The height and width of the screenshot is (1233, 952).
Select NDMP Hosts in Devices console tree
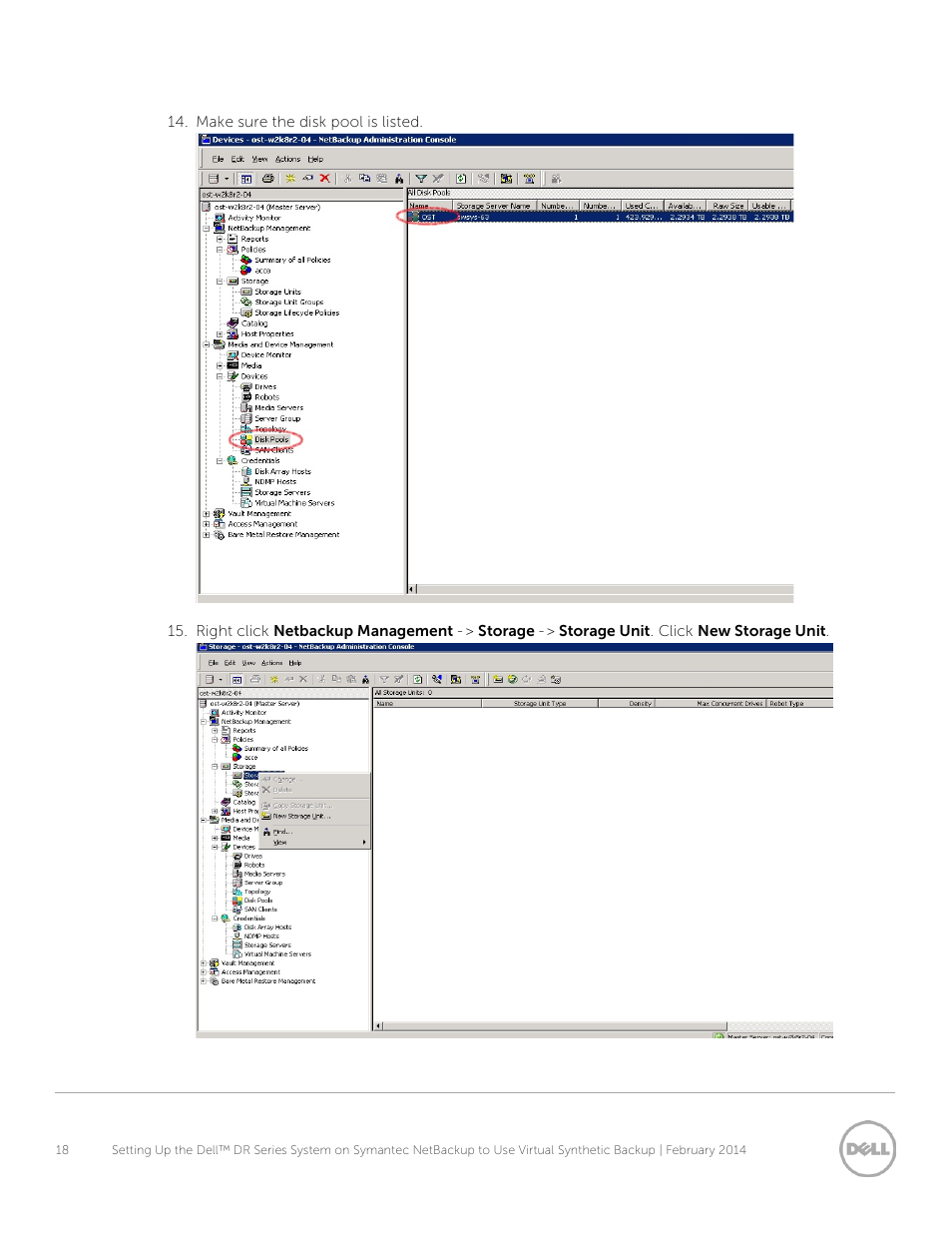point(275,482)
